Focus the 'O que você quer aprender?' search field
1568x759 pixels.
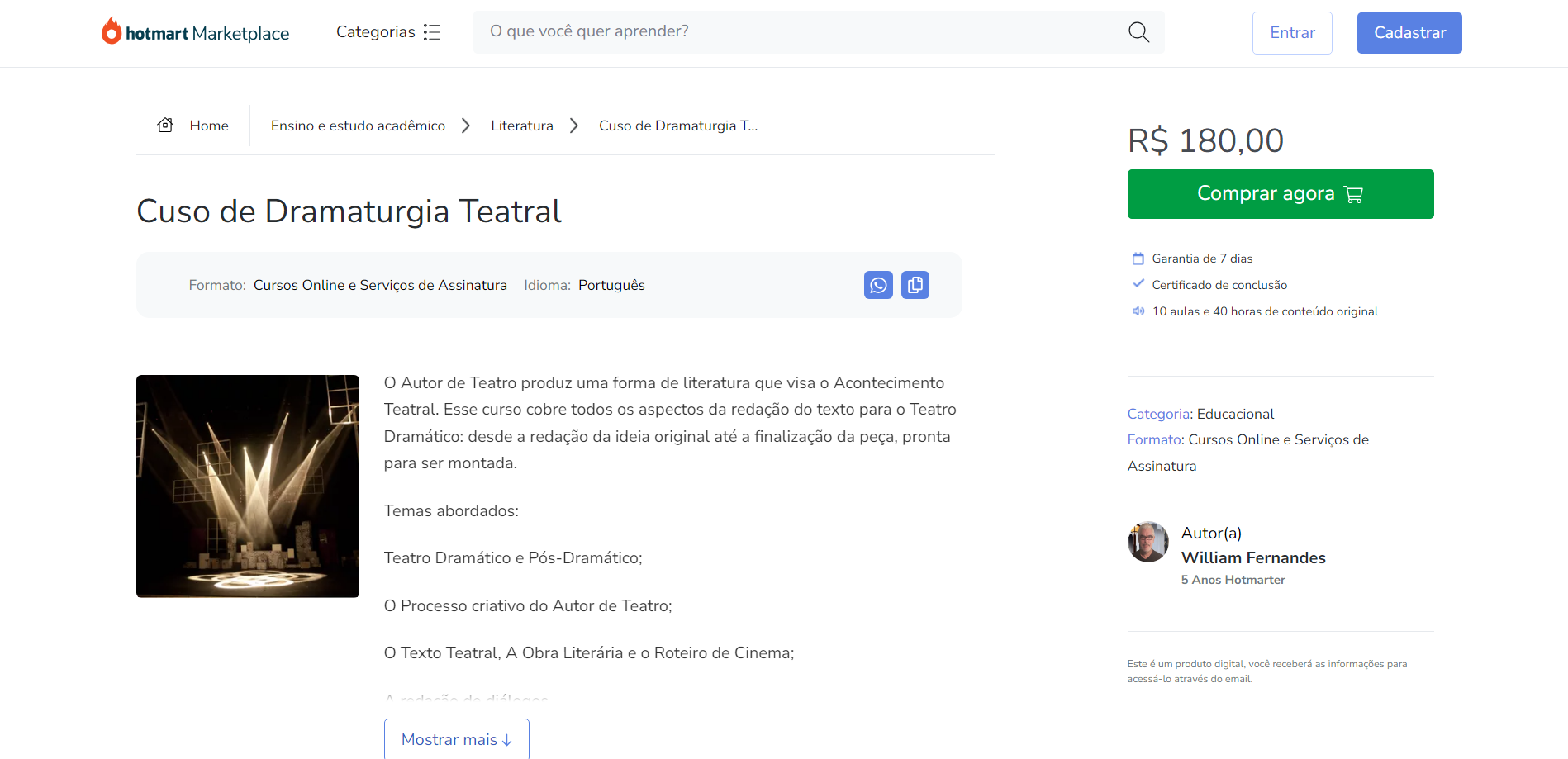pos(819,32)
